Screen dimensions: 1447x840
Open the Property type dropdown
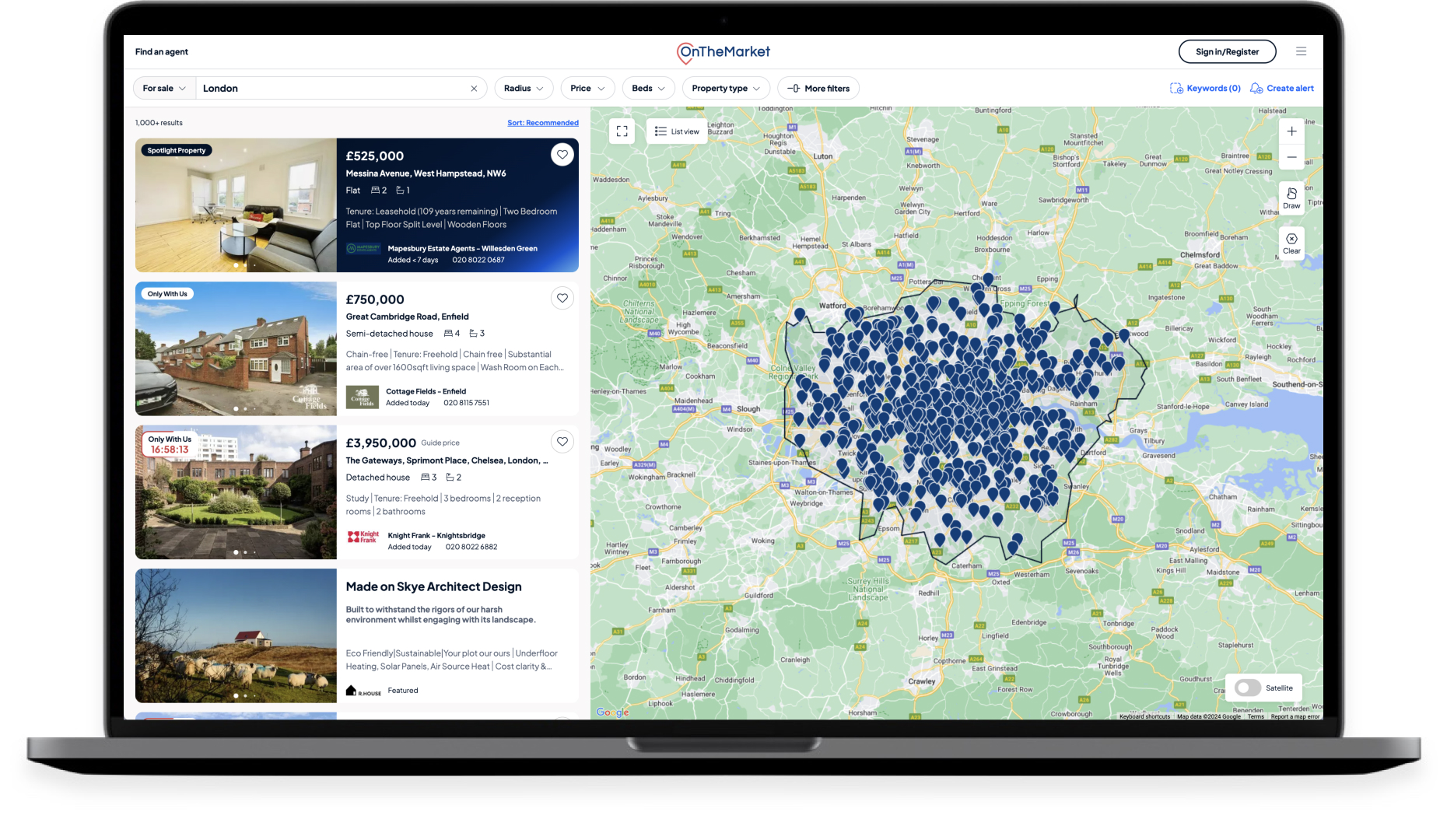726,89
